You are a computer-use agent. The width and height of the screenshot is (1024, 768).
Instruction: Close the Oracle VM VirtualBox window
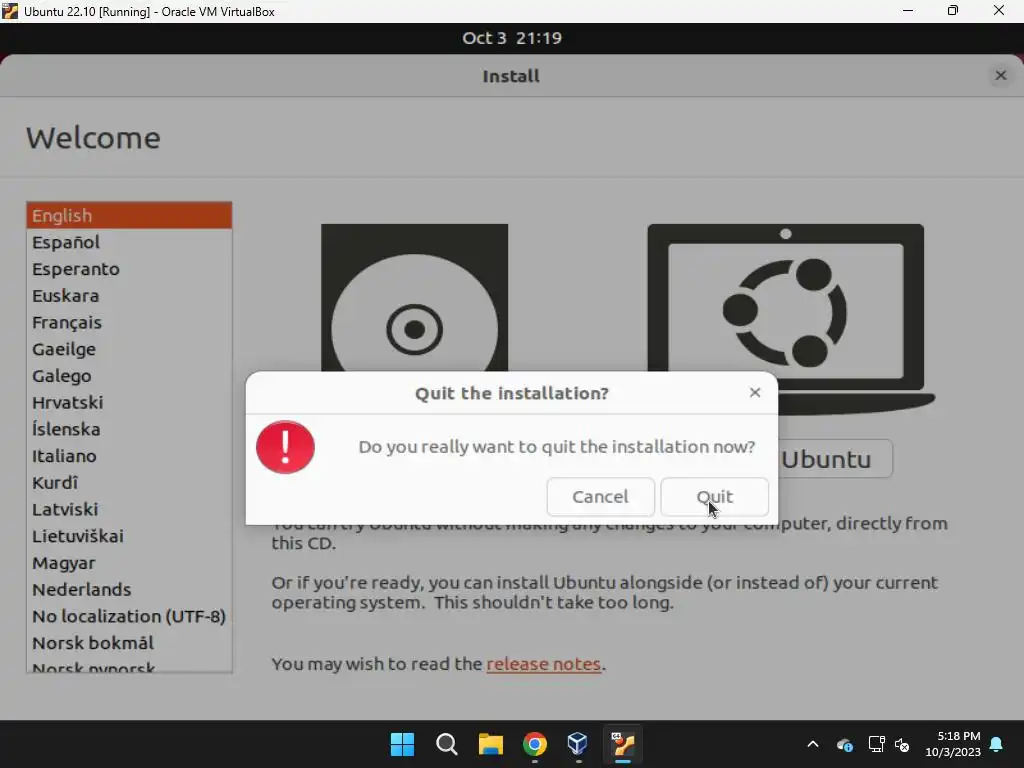click(999, 11)
